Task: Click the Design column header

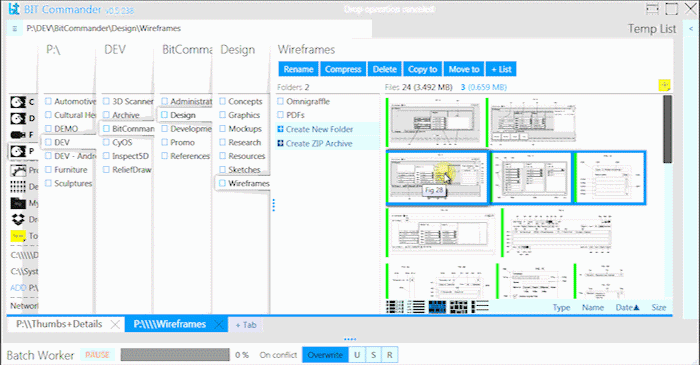Action: [238, 50]
